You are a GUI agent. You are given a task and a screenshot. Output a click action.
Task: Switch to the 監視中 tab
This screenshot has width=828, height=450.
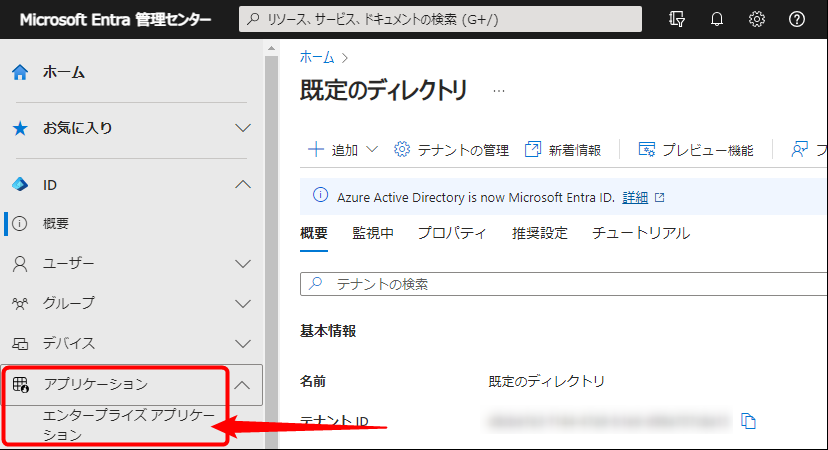[373, 233]
